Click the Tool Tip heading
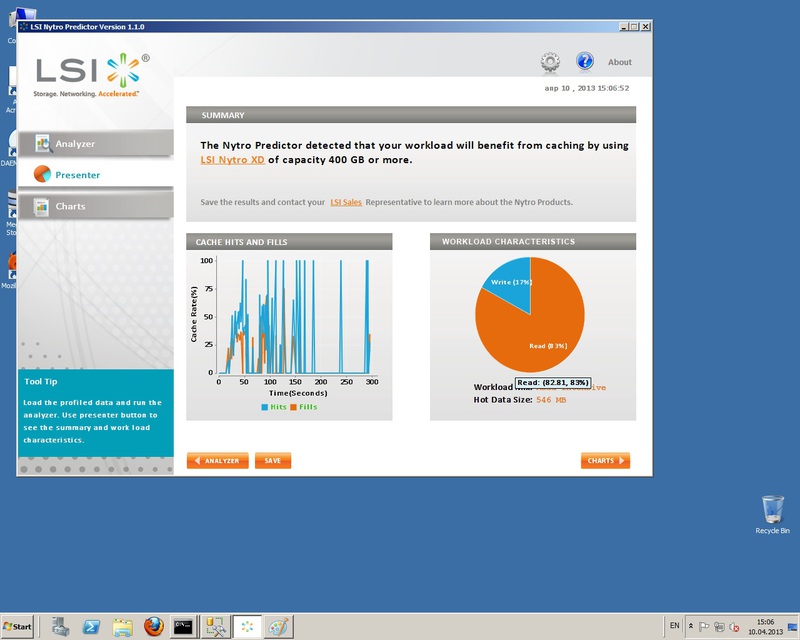Image resolution: width=800 pixels, height=640 pixels. [41, 381]
